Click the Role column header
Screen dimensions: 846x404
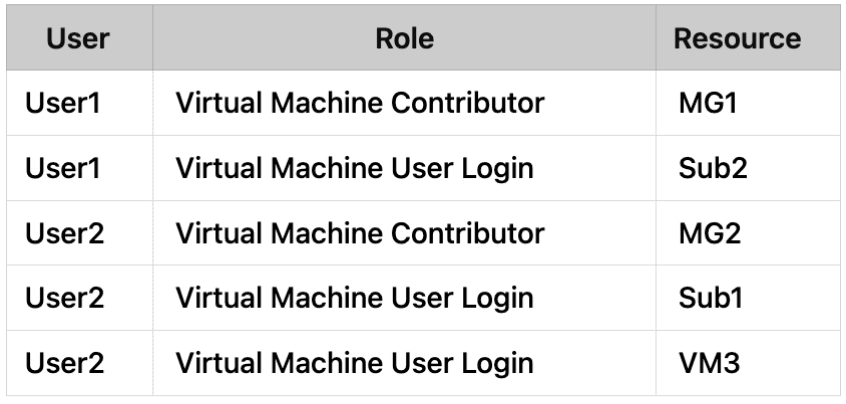(406, 38)
